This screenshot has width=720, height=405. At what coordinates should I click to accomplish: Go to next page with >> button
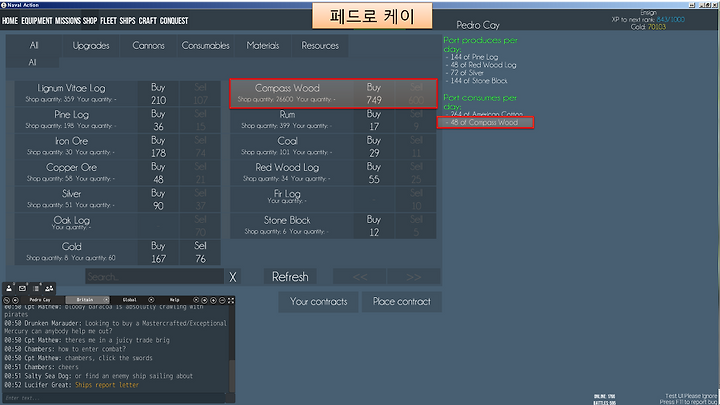[413, 277]
